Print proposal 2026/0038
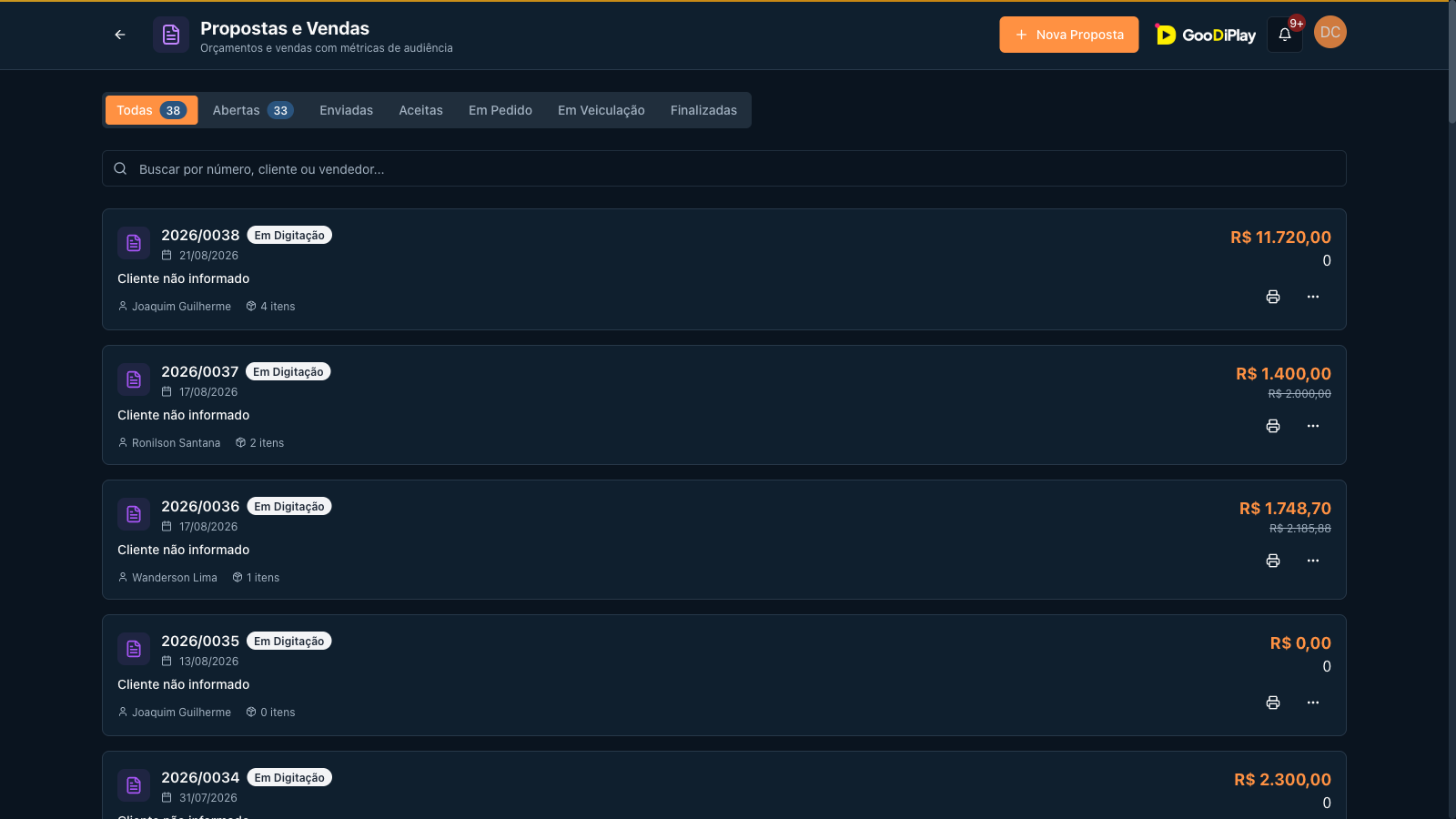 pos(1273,297)
